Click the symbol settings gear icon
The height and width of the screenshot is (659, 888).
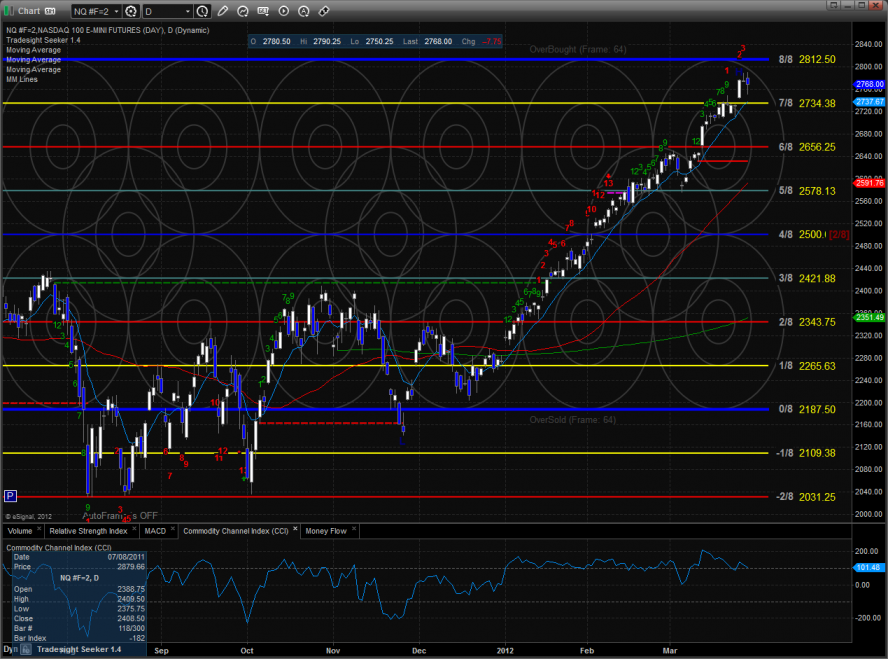[x=130, y=11]
